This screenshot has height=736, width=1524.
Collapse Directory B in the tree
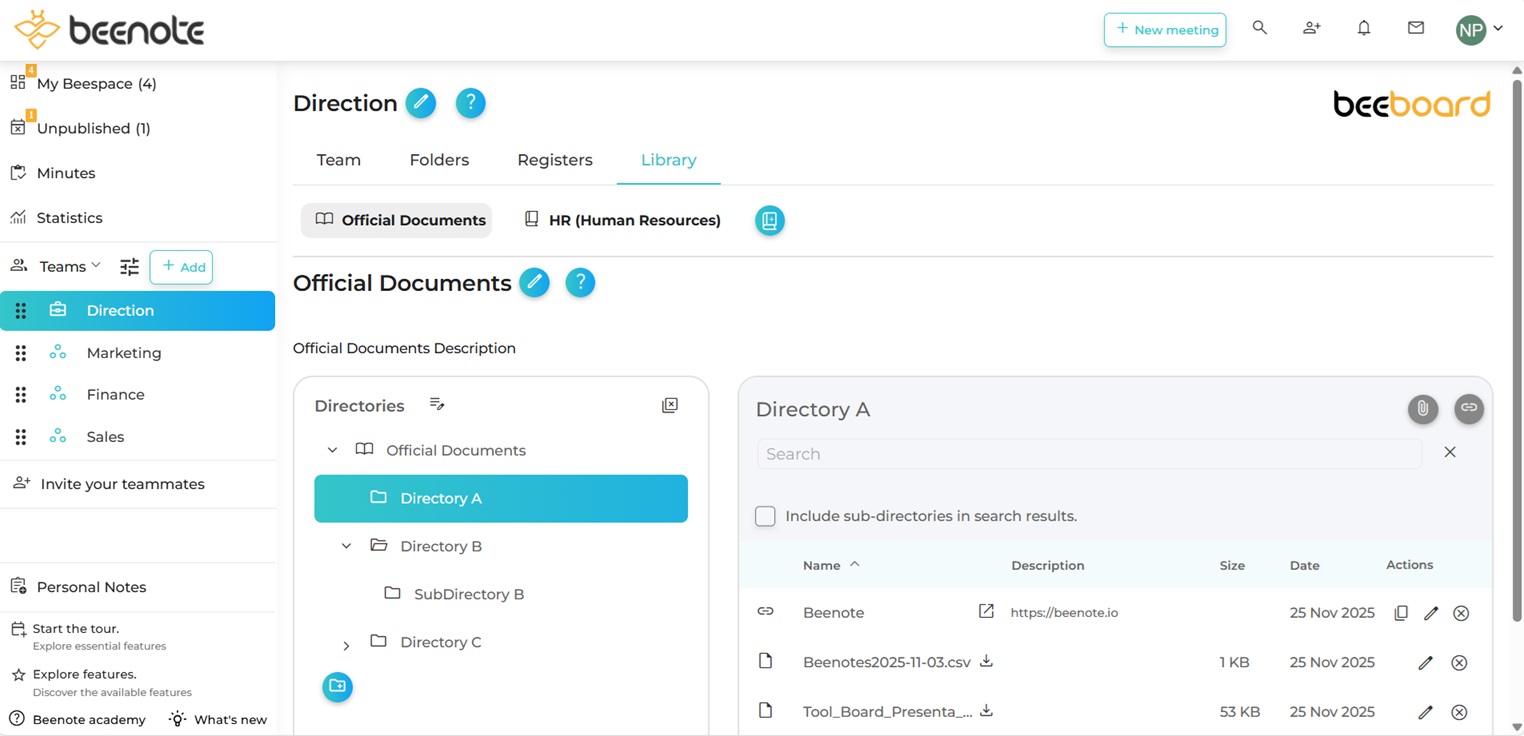[x=346, y=546]
